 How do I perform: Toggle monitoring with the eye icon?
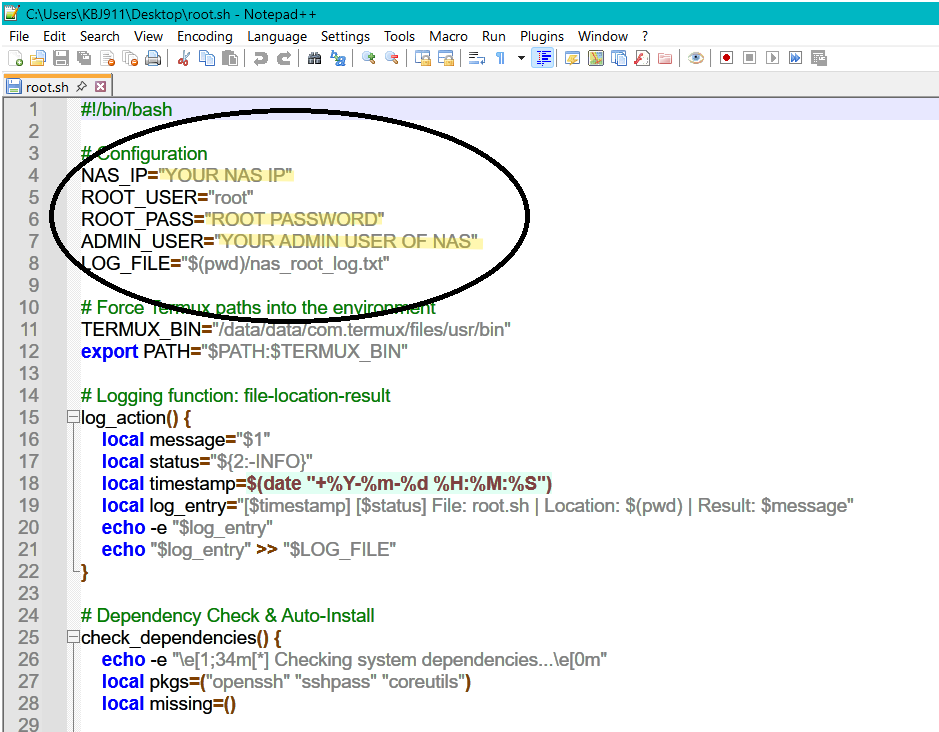(x=696, y=59)
